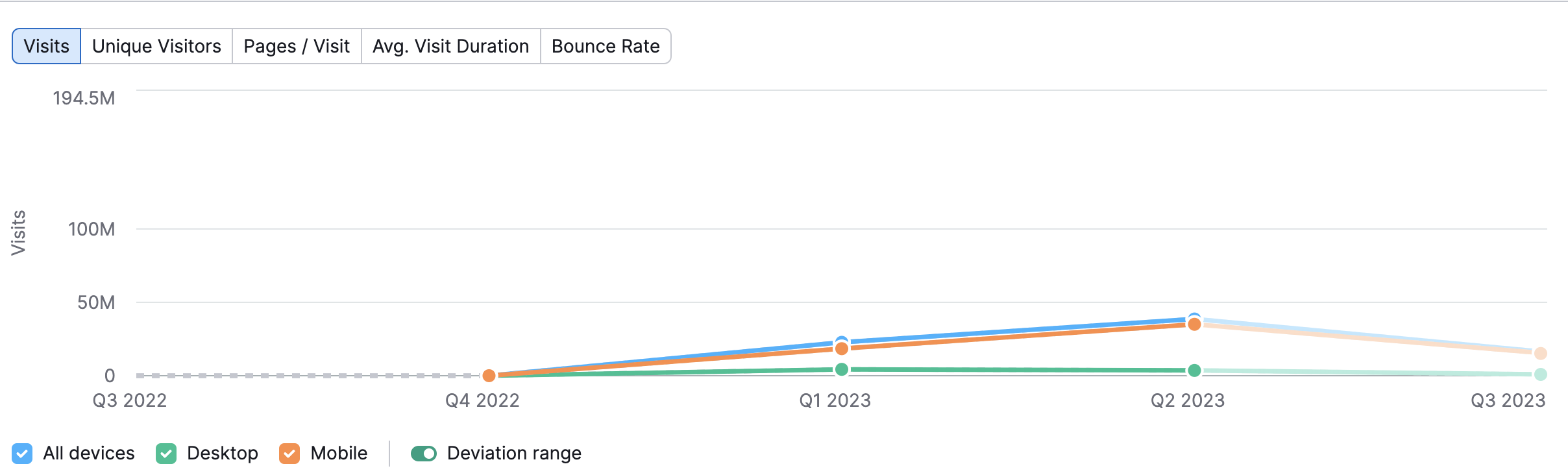Click the Q2 2023 axis label
This screenshot has height=475, width=1568.
pyautogui.click(x=1188, y=400)
